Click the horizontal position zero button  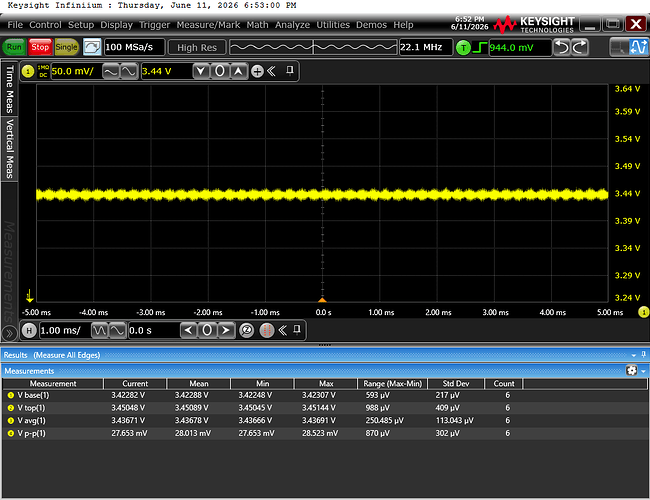click(207, 330)
